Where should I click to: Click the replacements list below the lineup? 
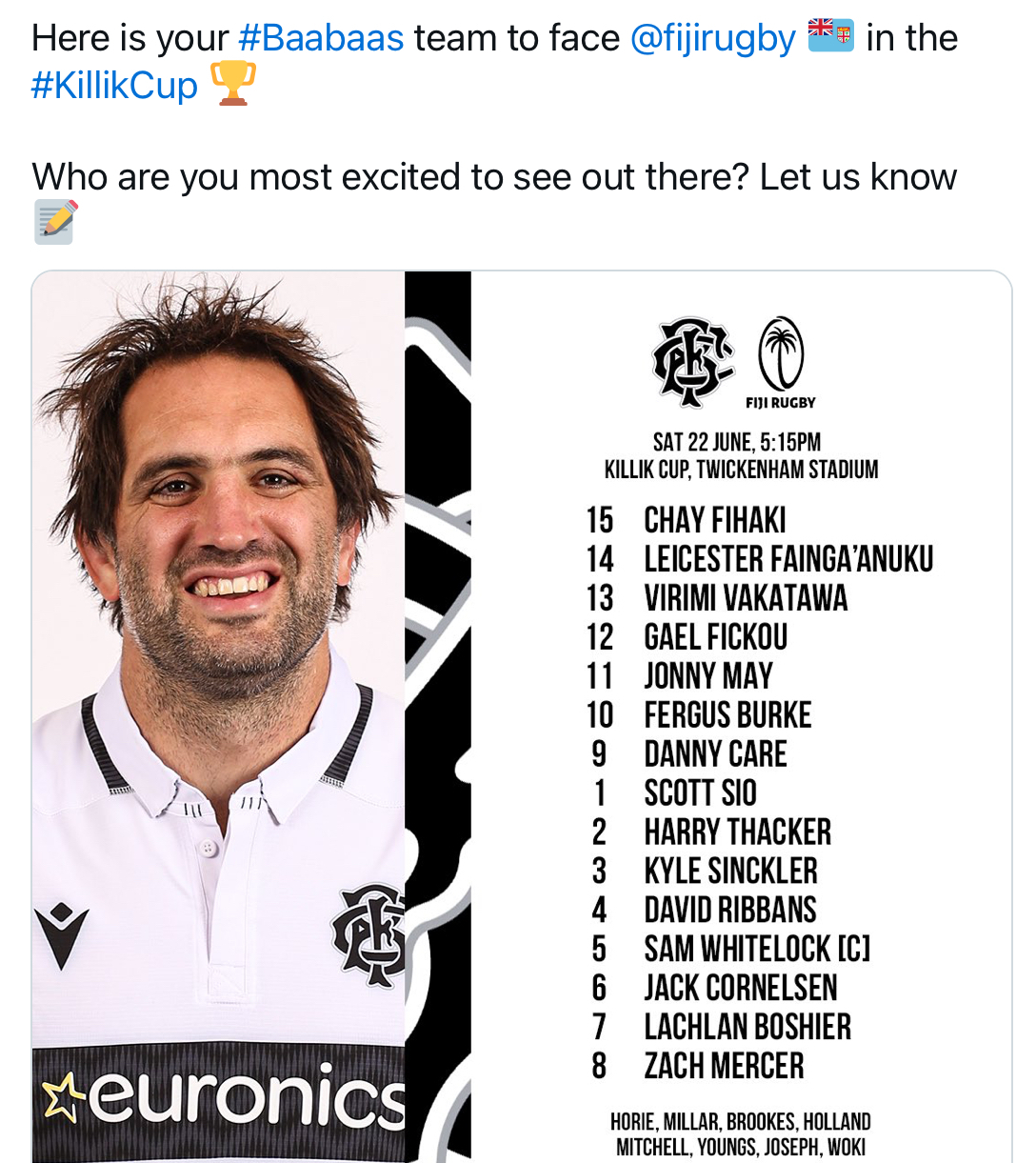coord(741,1134)
